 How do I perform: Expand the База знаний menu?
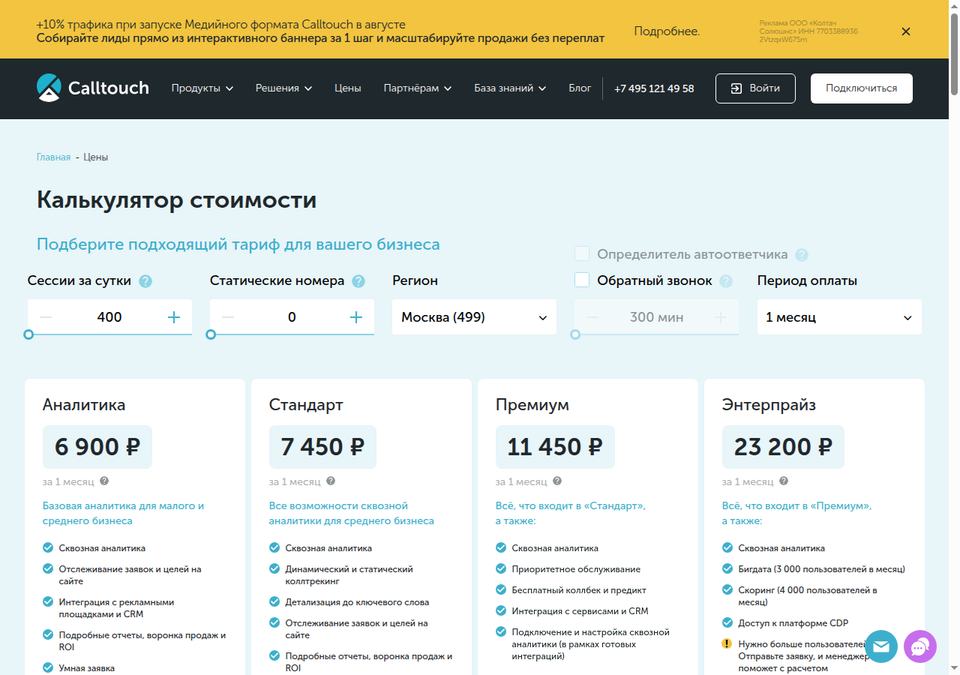tap(510, 88)
